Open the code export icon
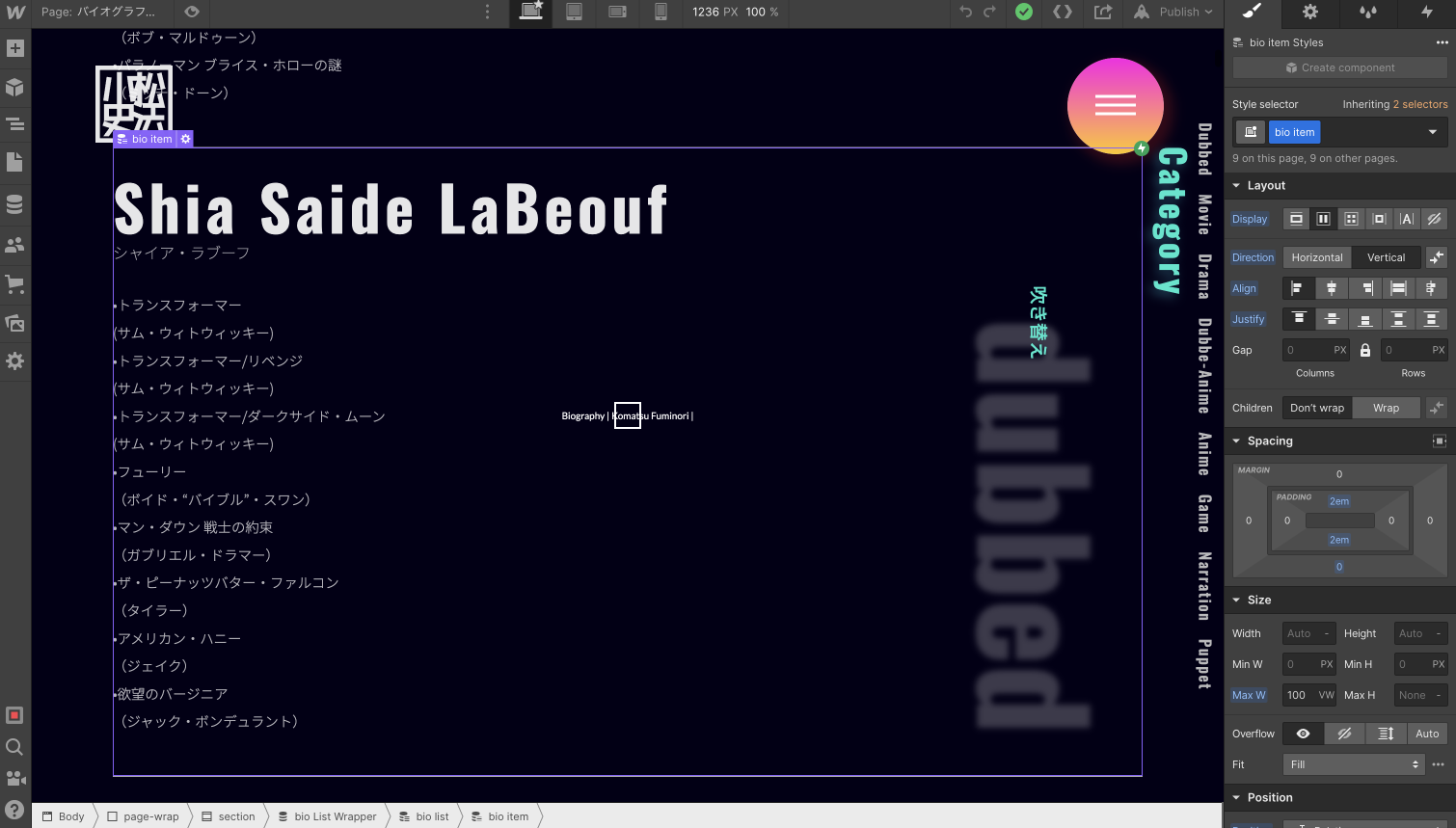 (x=1063, y=12)
